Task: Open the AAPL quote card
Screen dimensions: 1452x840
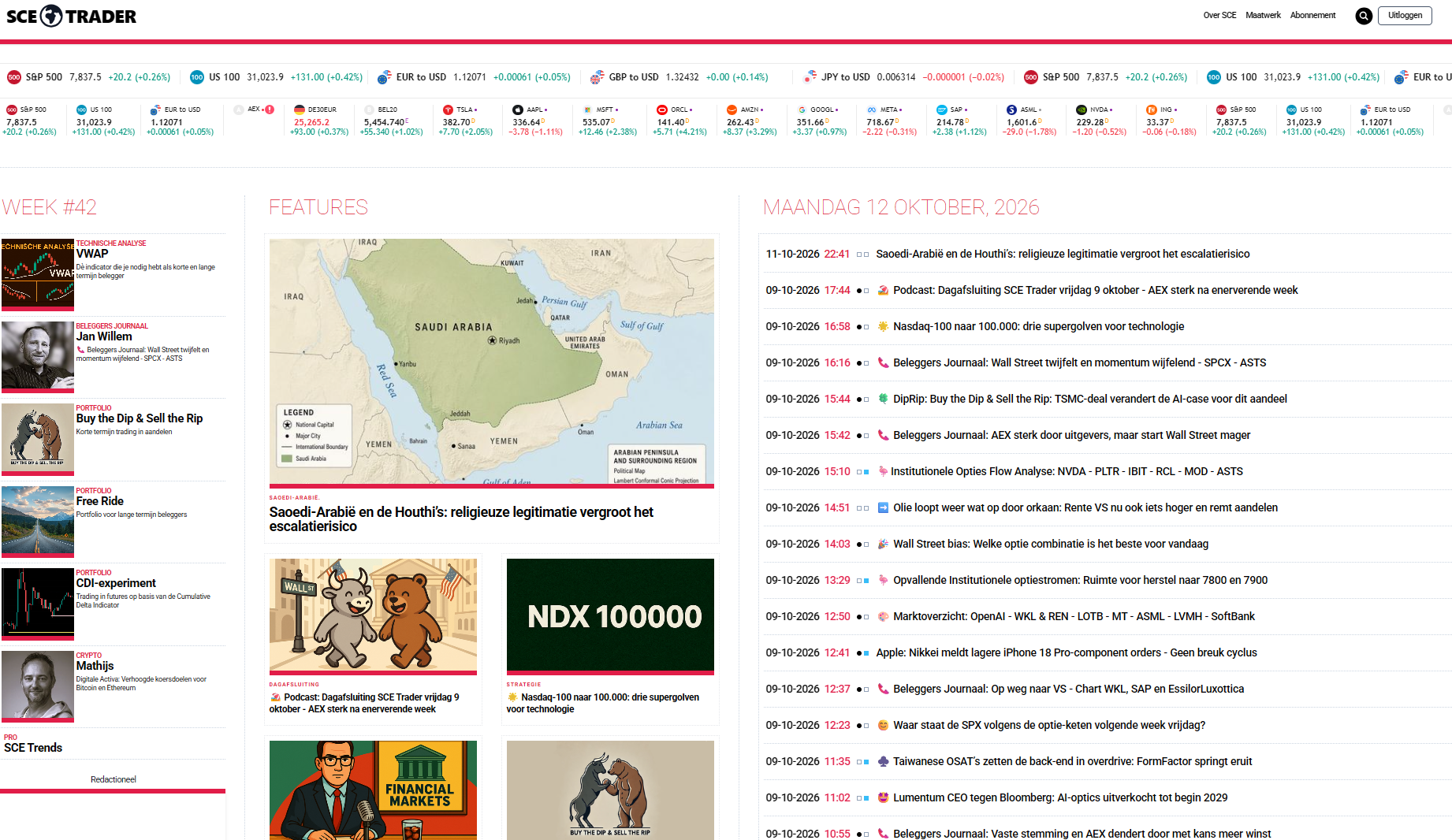Action: pos(536,121)
